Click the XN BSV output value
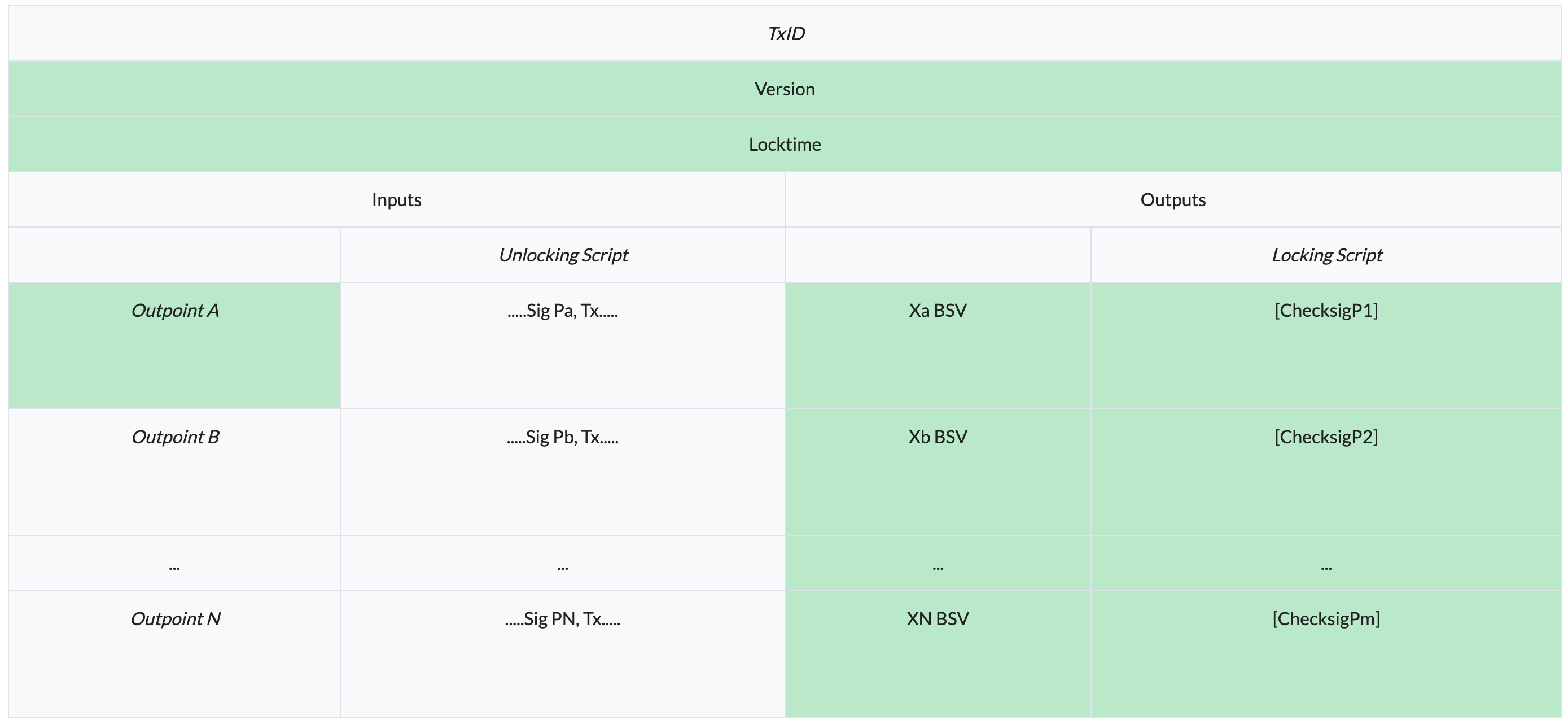 938,620
